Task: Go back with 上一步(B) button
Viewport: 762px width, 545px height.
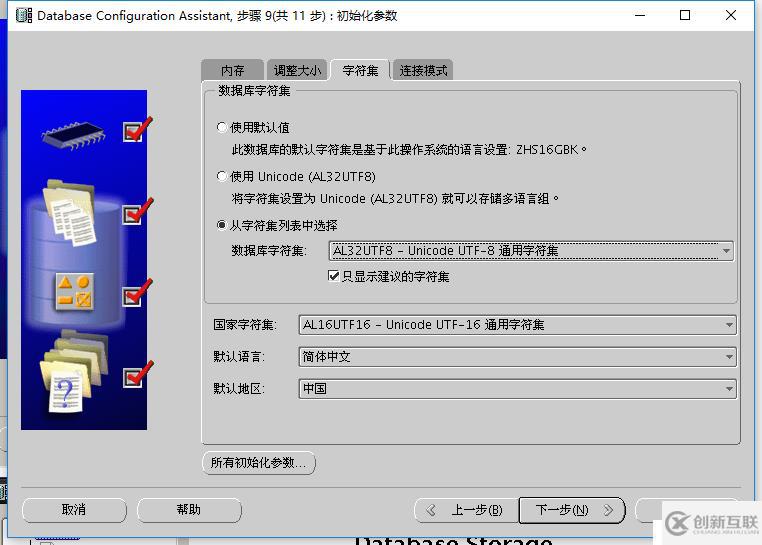Action: click(x=466, y=510)
